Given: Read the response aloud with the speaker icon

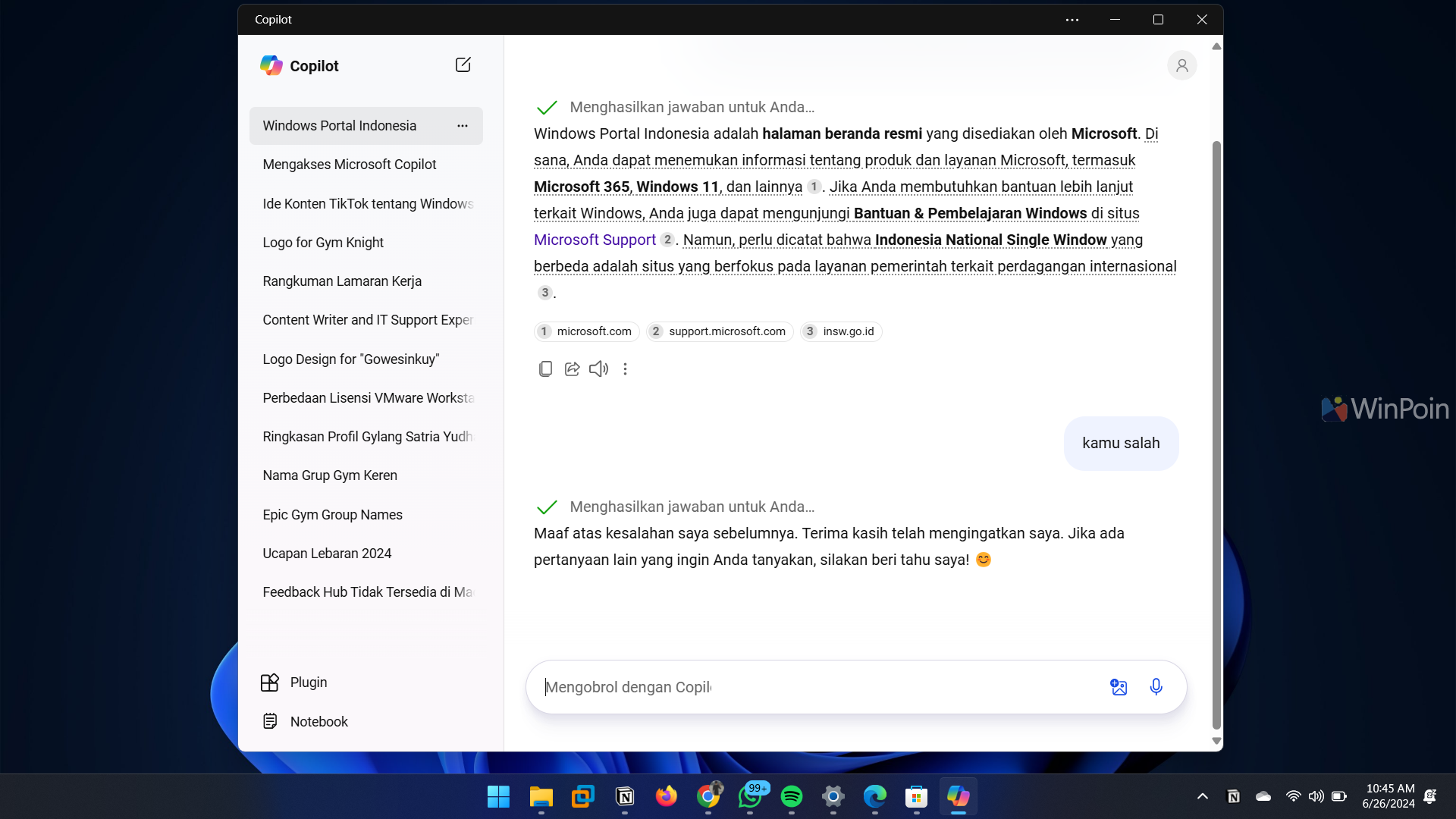Looking at the screenshot, I should [x=598, y=369].
